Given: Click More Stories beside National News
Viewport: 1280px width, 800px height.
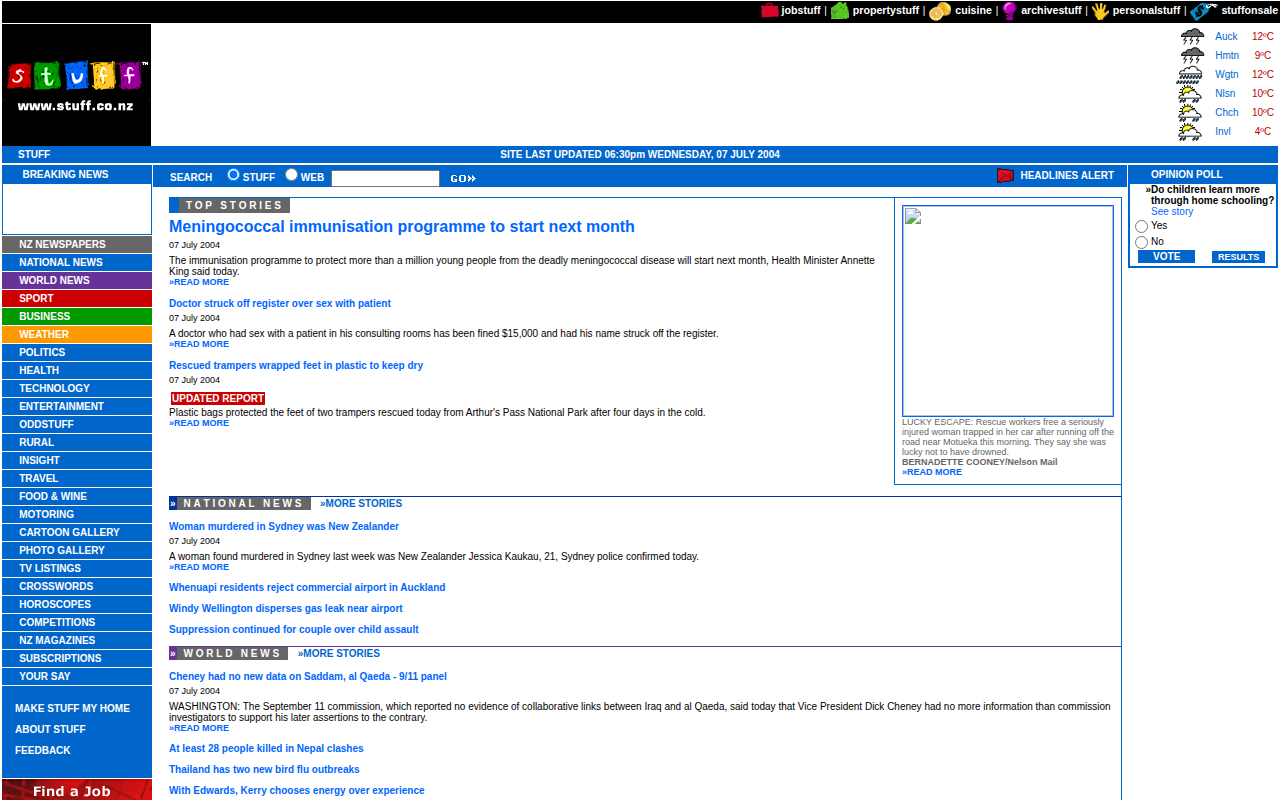Looking at the screenshot, I should tap(361, 504).
